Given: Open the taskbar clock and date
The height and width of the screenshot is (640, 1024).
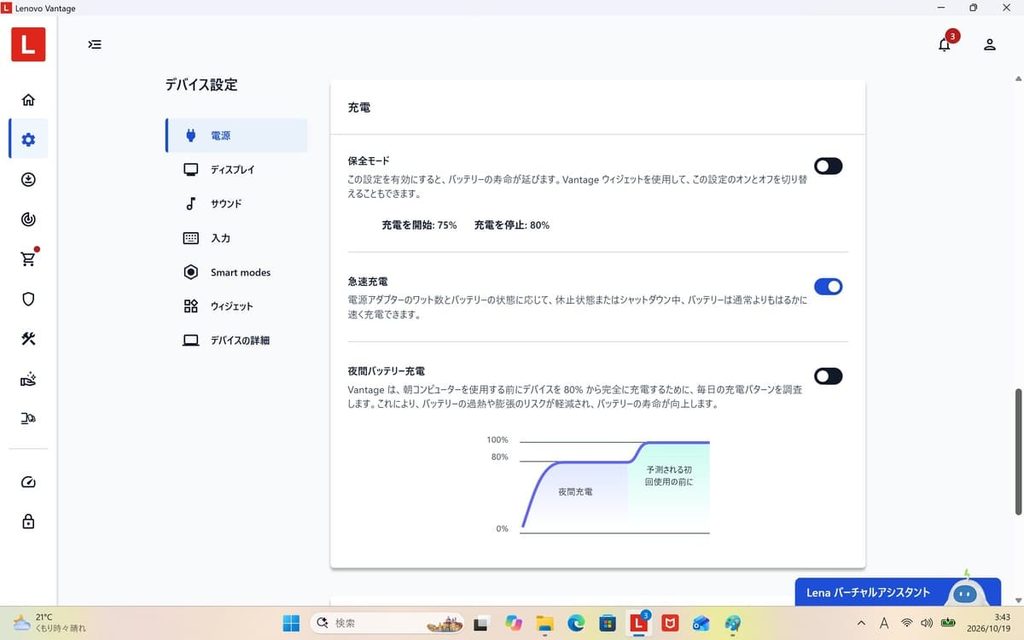Looking at the screenshot, I should click(988, 623).
